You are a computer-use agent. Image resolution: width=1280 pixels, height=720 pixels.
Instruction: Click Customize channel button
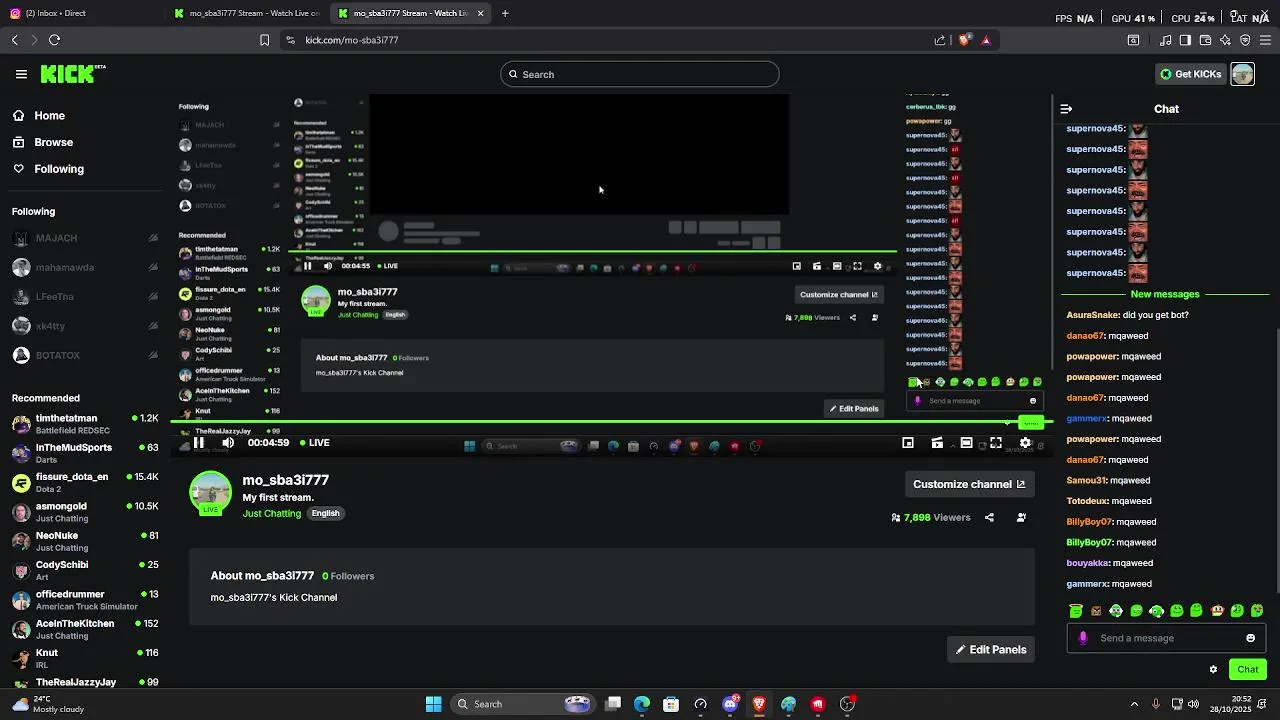[x=969, y=484]
